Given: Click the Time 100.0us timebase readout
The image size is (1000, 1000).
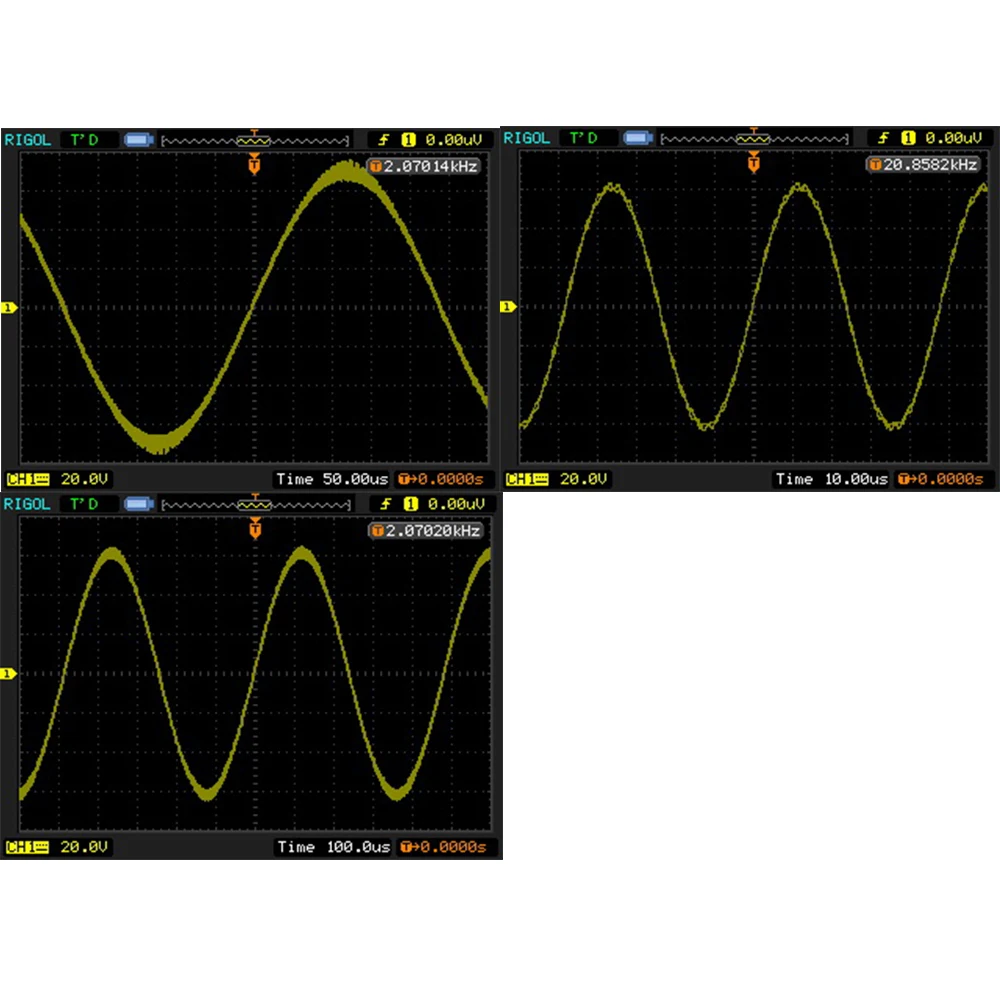Looking at the screenshot, I should [x=334, y=847].
